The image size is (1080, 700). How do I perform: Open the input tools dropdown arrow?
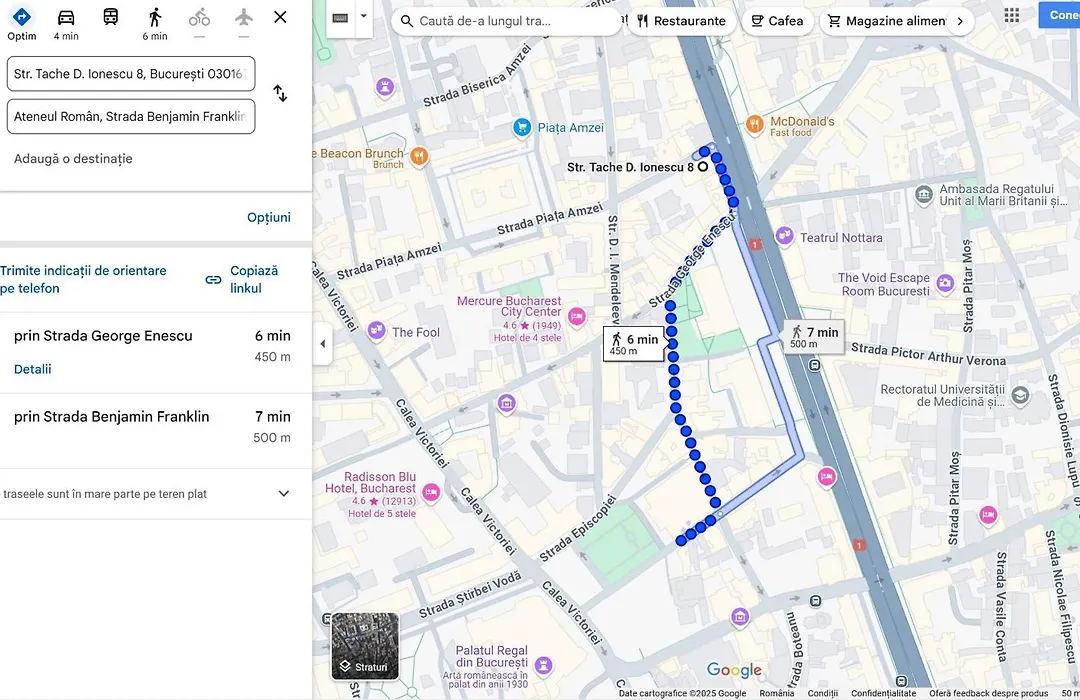[364, 16]
